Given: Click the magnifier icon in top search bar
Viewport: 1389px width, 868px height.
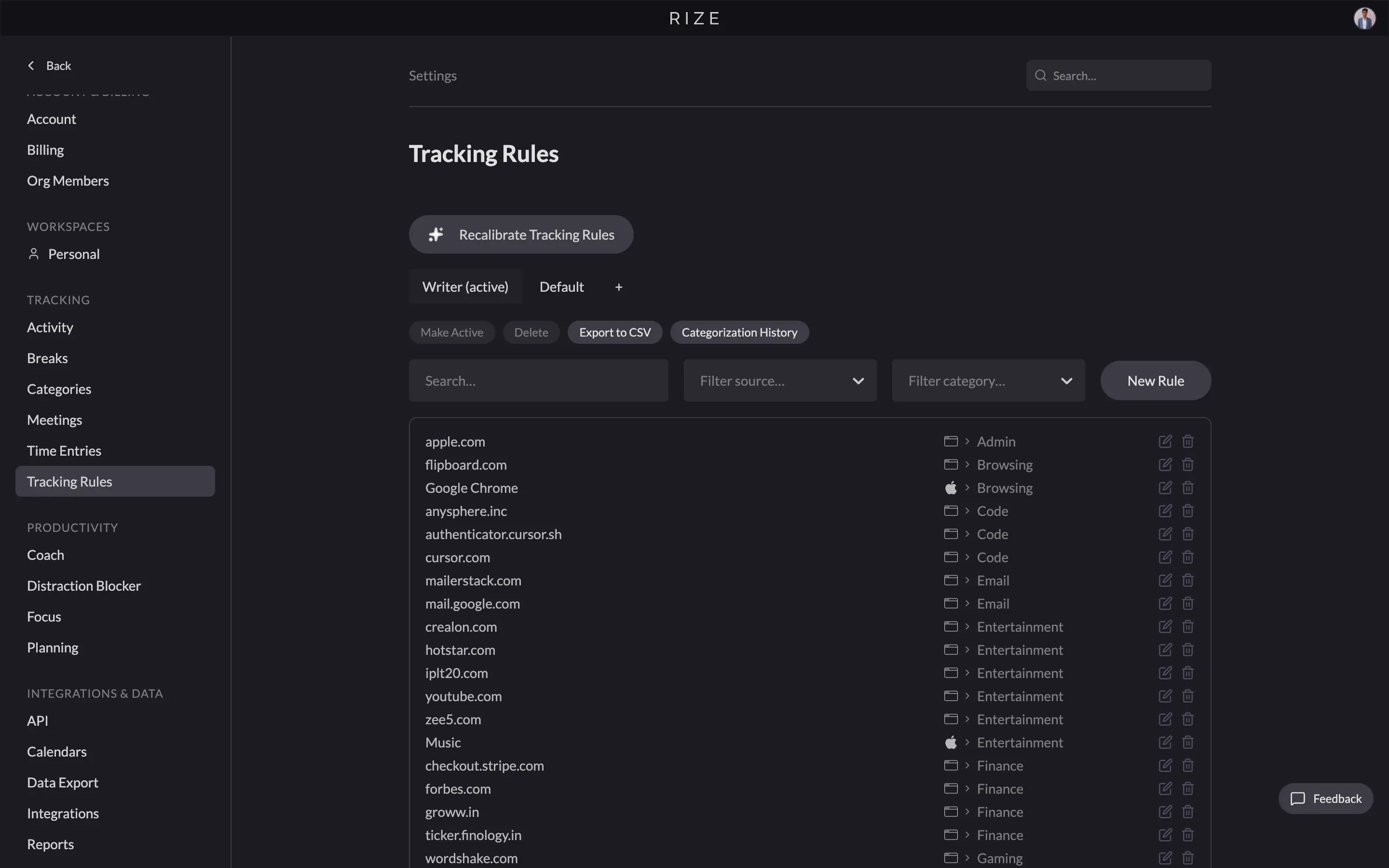Looking at the screenshot, I should (x=1041, y=75).
